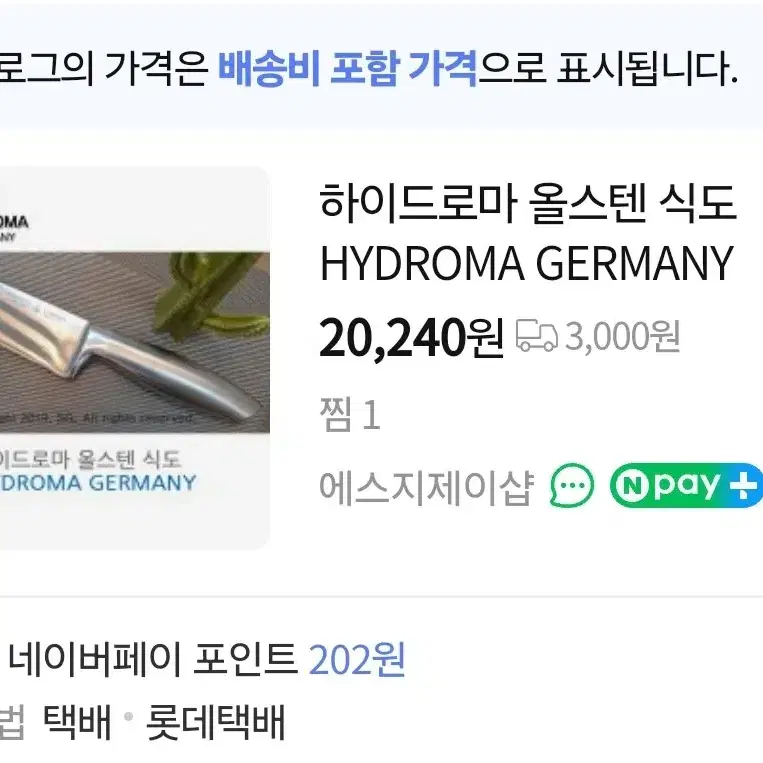Toggle the 찜 1 wishlist counter

[349, 414]
